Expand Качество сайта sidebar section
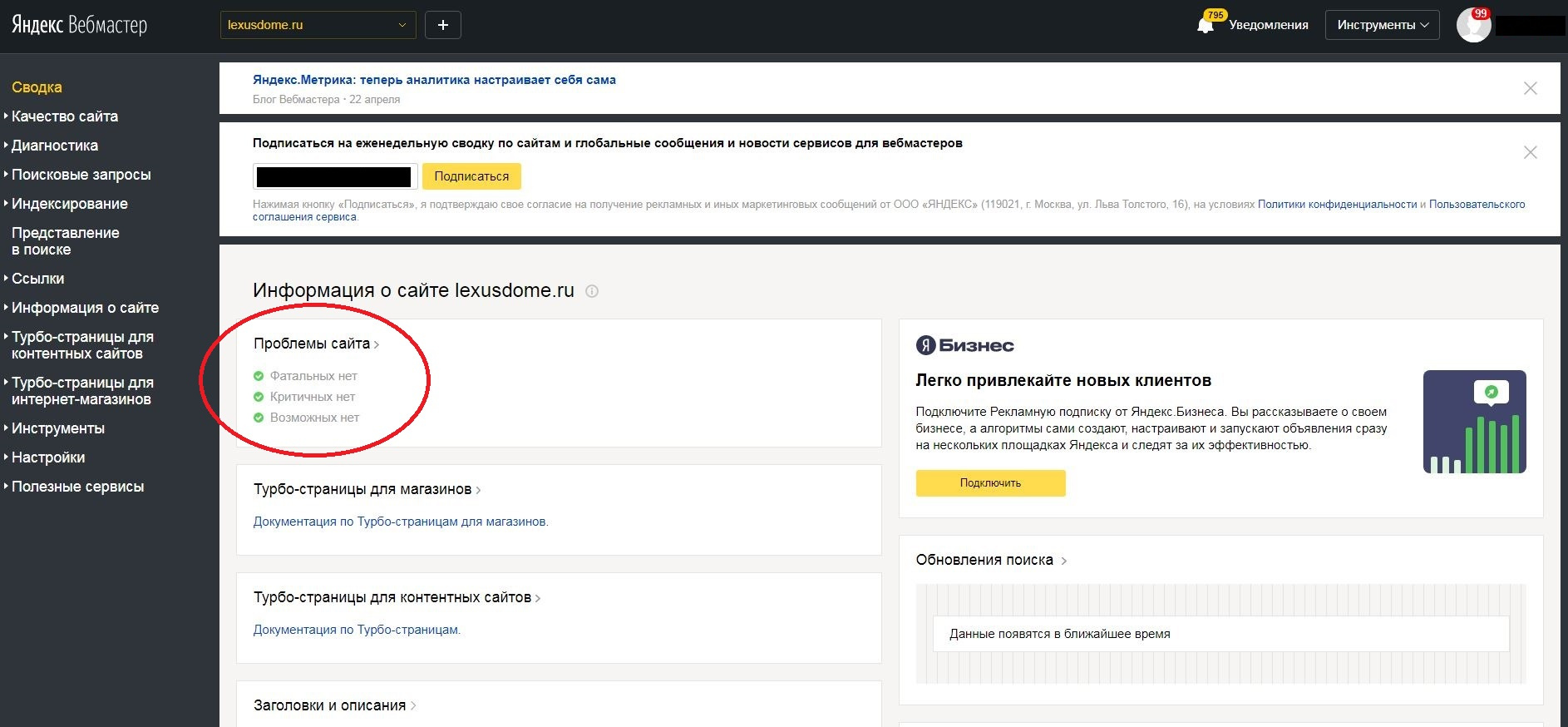Screen dimensions: 1568x727 pyautogui.click(x=64, y=116)
